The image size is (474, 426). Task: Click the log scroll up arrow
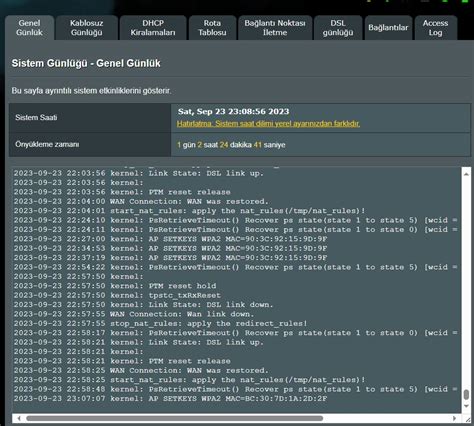pos(466,174)
